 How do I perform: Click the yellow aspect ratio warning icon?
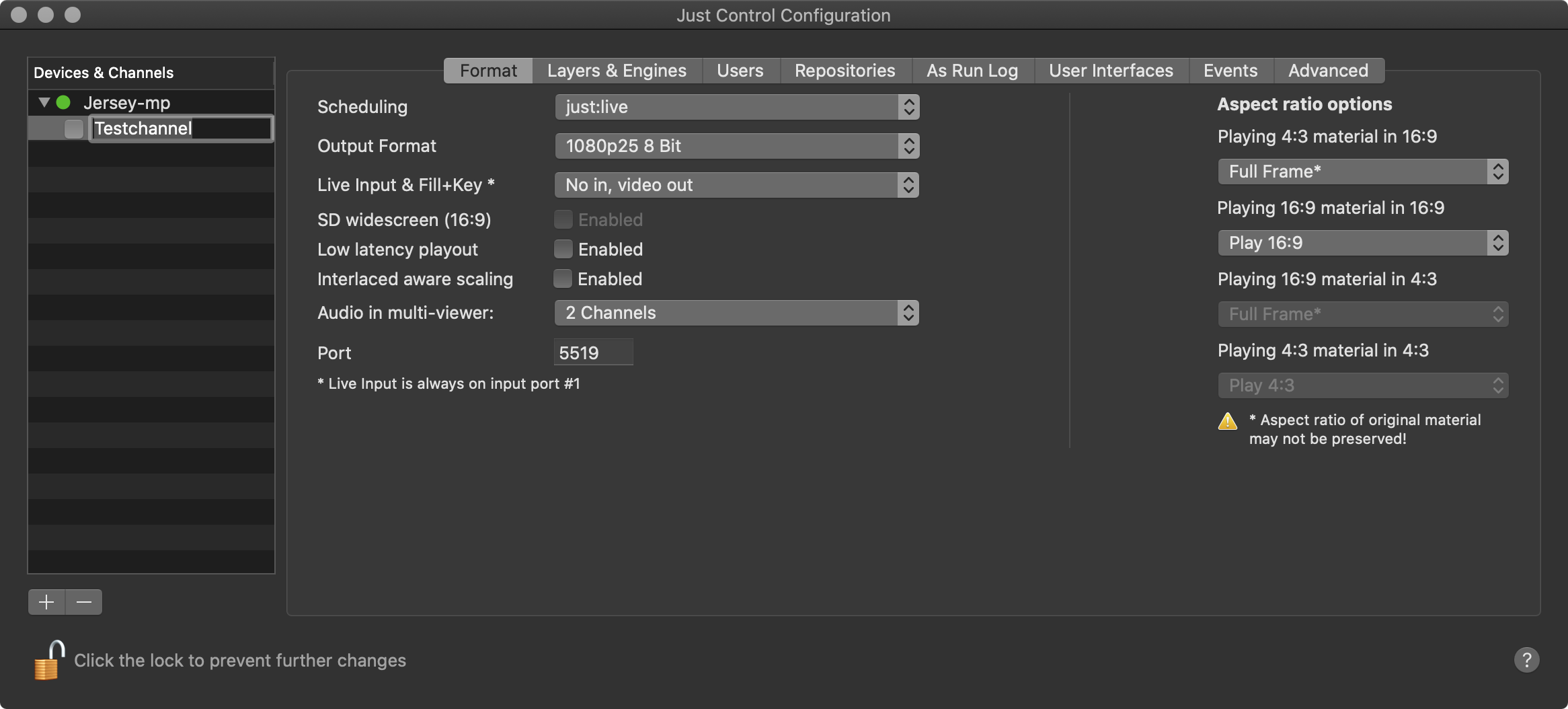[x=1228, y=422]
